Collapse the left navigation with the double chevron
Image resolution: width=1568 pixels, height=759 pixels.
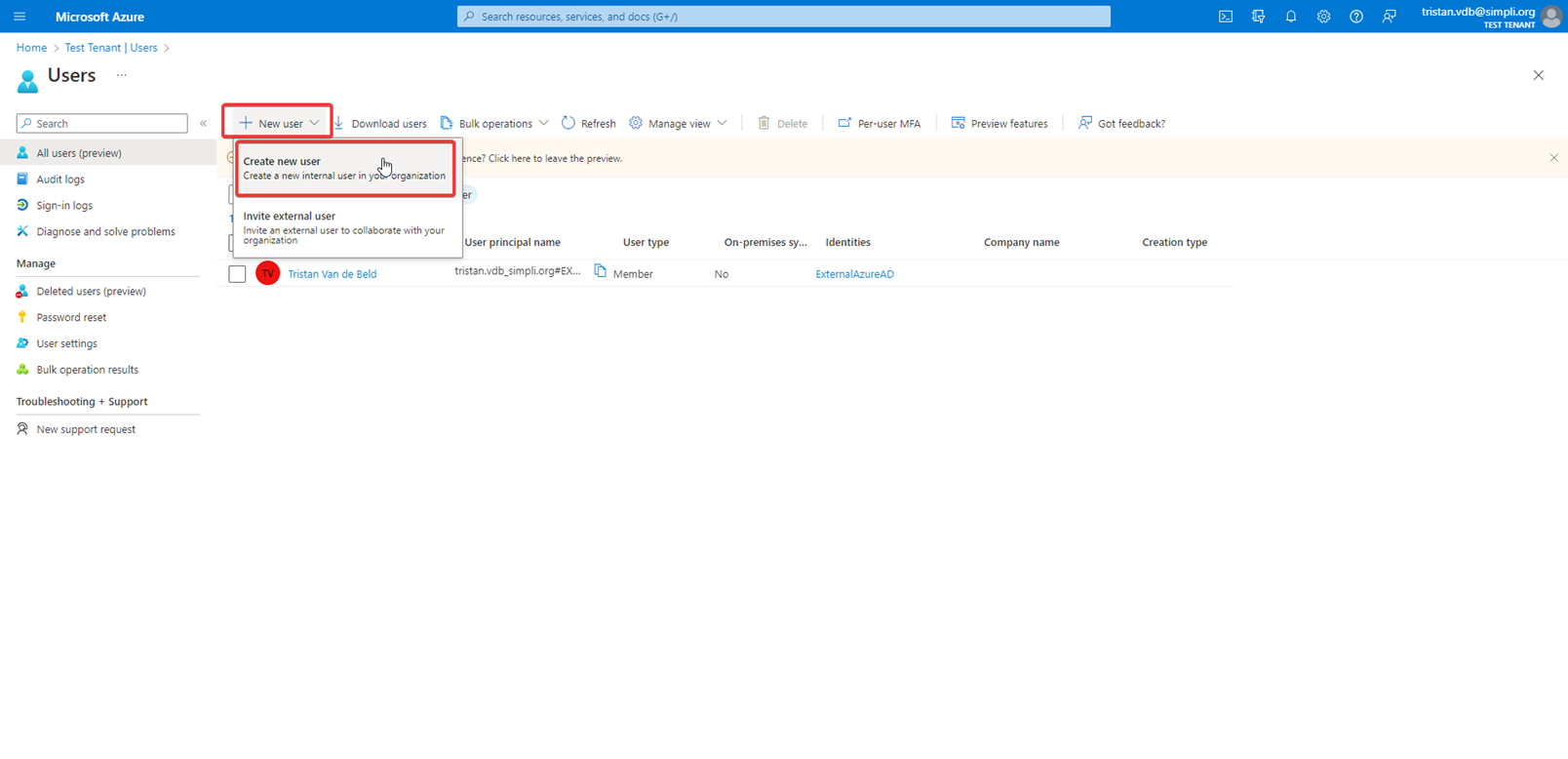pyautogui.click(x=203, y=123)
